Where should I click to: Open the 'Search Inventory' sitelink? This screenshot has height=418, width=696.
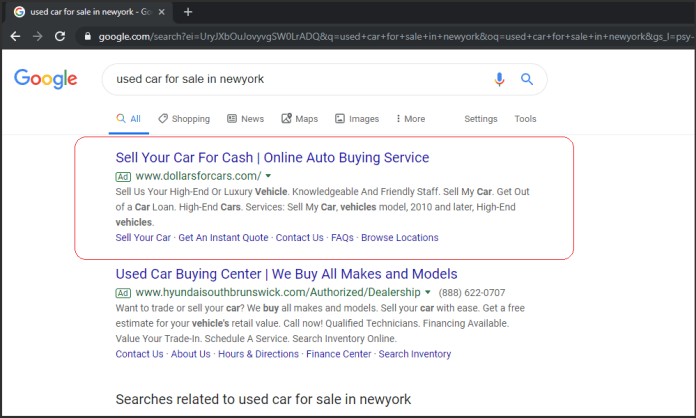coord(415,354)
